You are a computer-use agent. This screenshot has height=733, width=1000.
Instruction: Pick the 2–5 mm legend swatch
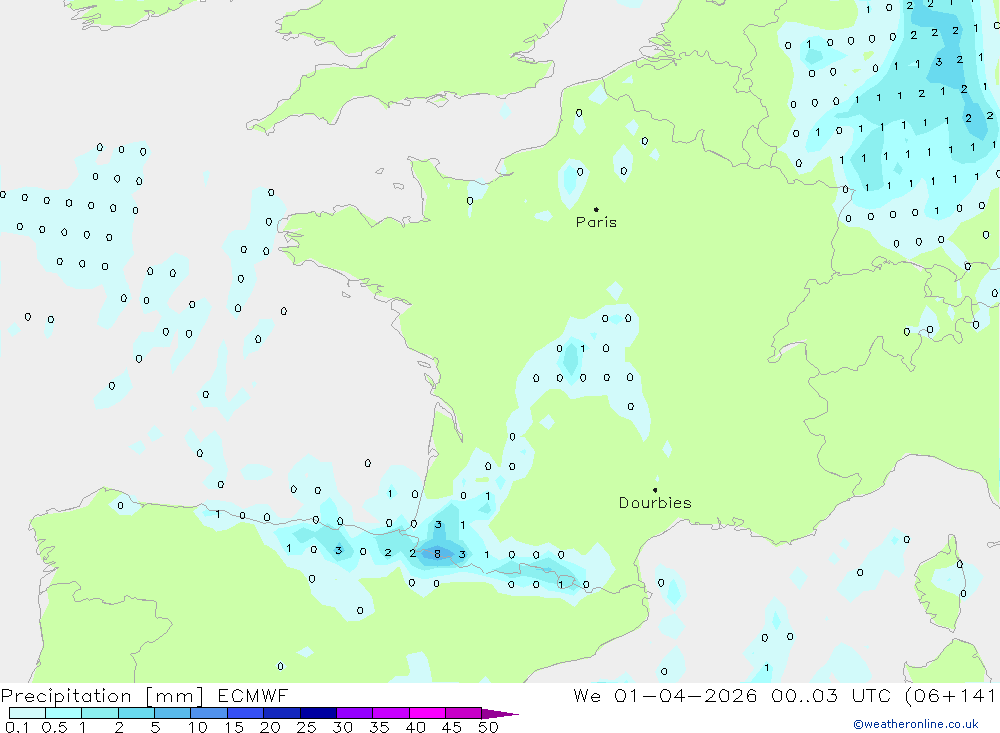(136, 713)
